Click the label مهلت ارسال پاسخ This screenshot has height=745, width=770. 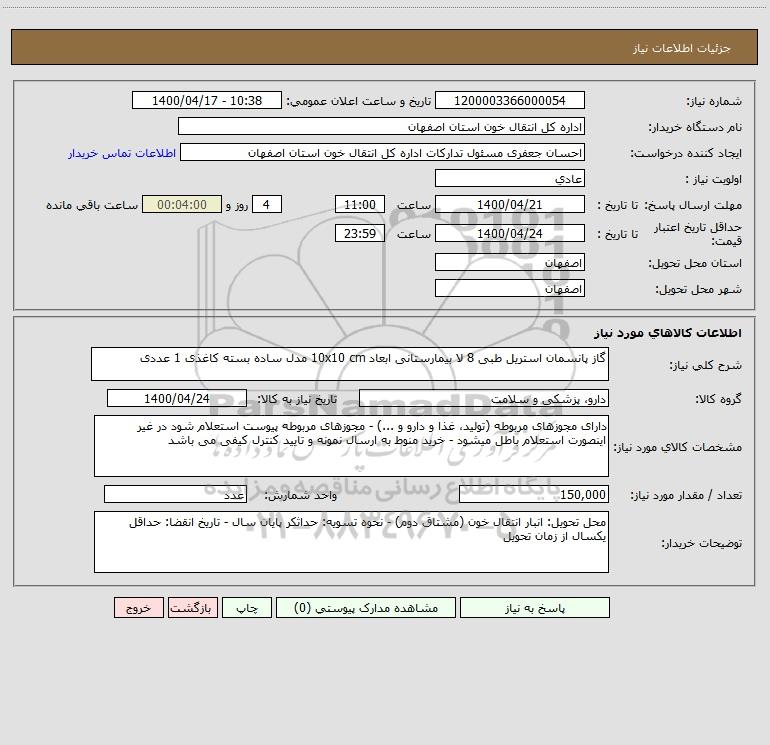pyautogui.click(x=693, y=206)
